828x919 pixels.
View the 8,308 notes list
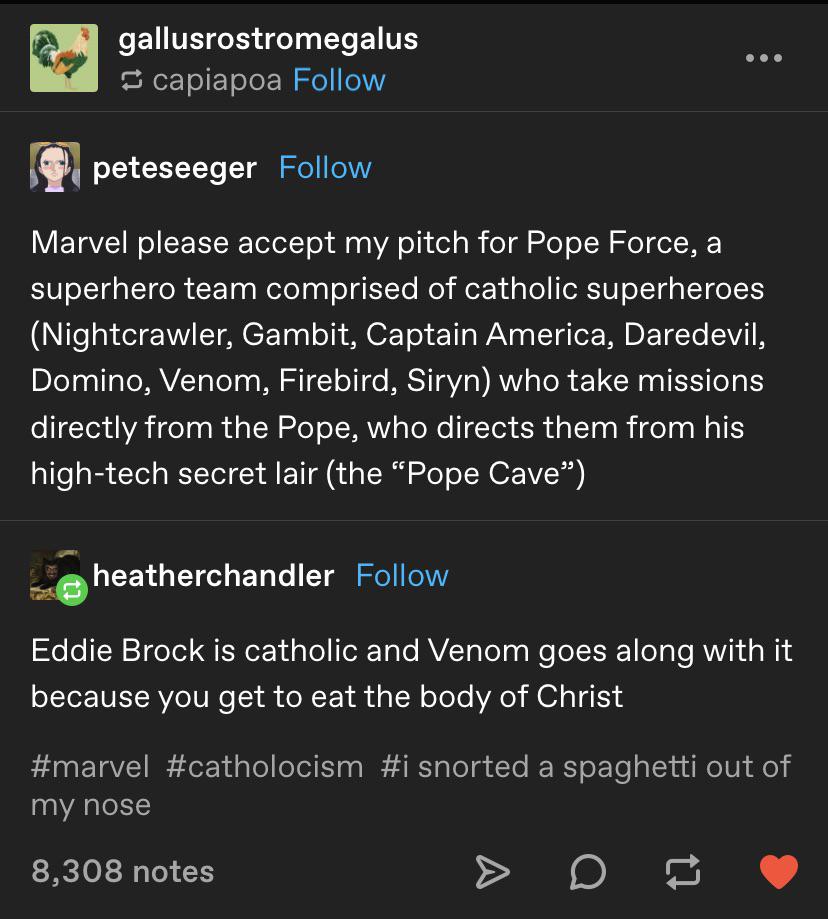(x=123, y=871)
